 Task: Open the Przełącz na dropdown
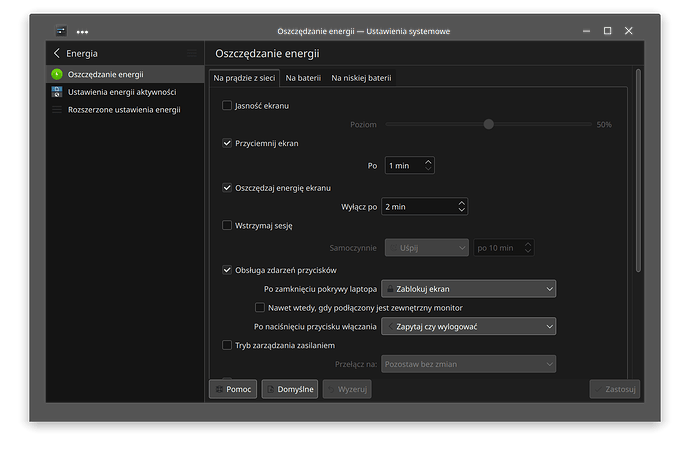point(468,364)
